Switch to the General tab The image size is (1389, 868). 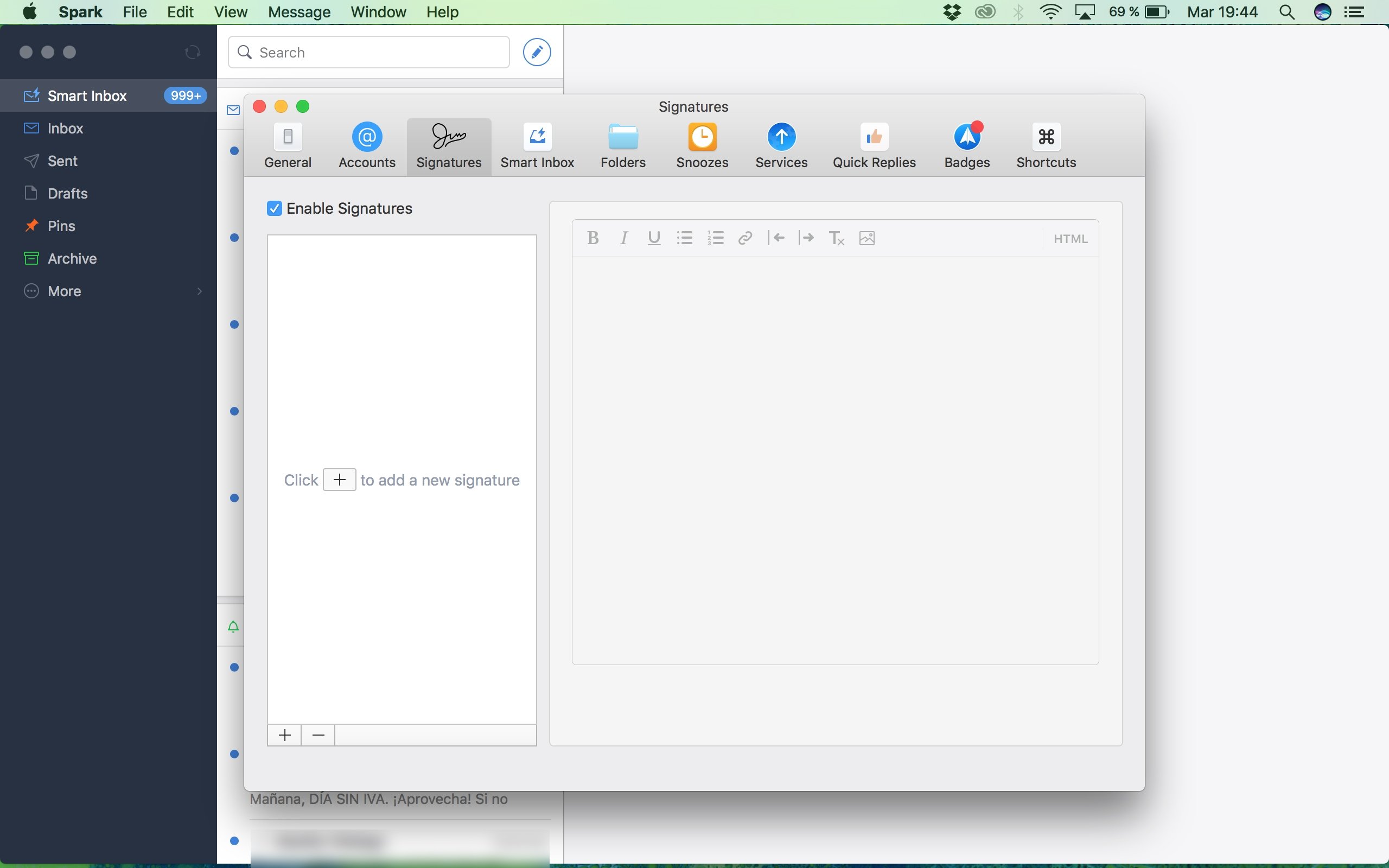[288, 145]
